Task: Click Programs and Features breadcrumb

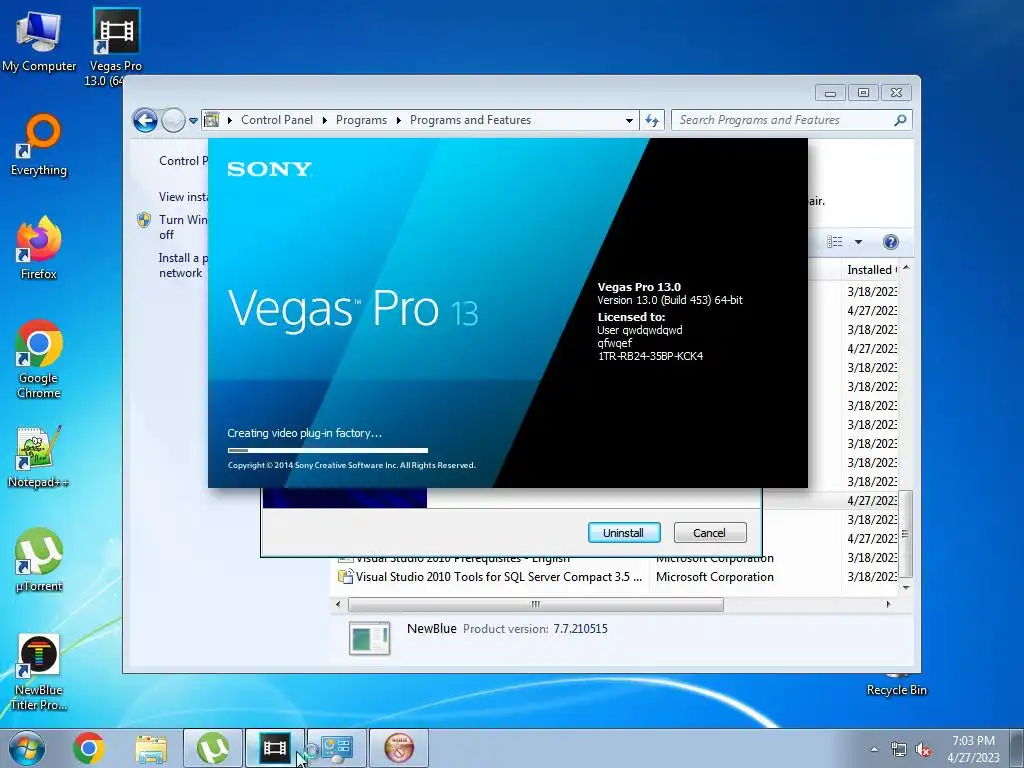Action: coord(470,120)
